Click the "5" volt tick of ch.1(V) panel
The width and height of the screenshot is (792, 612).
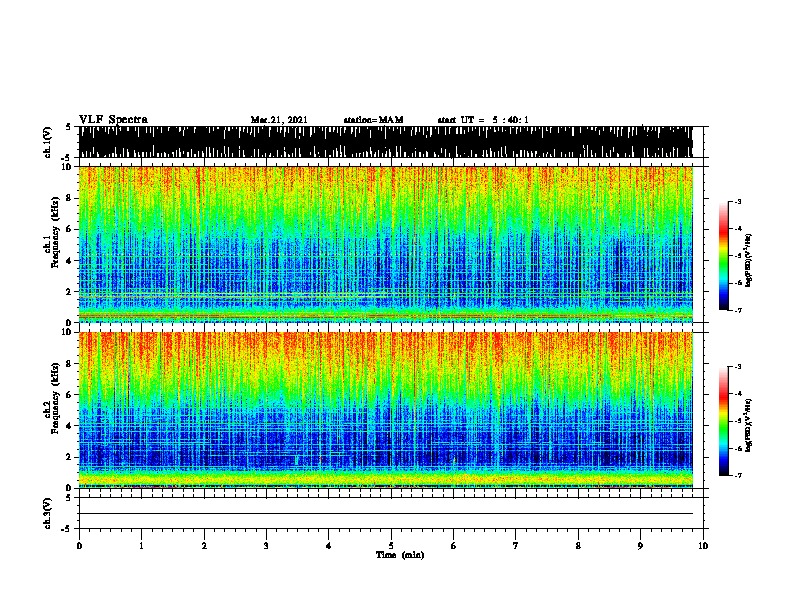point(68,127)
